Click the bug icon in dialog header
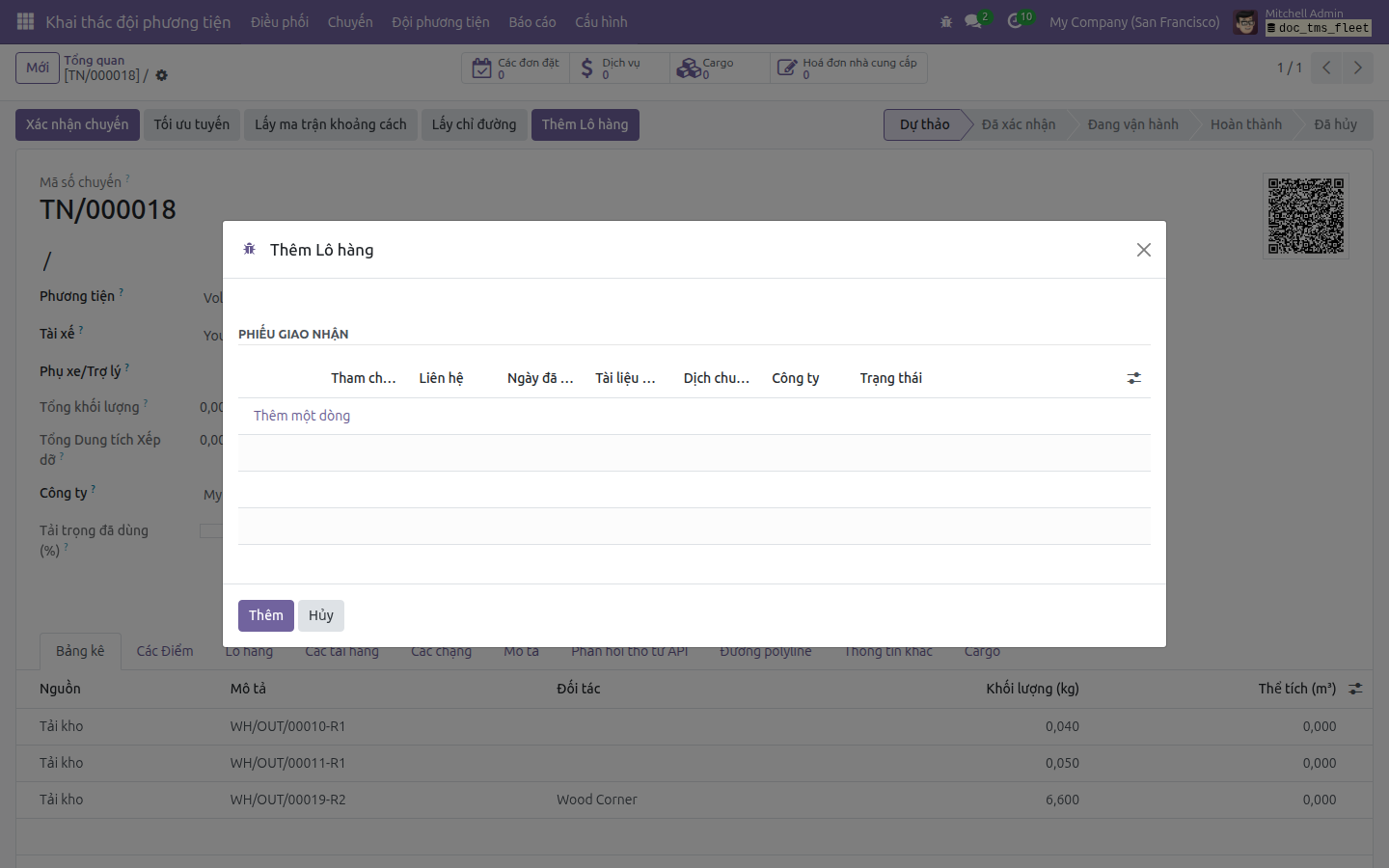 (x=249, y=249)
